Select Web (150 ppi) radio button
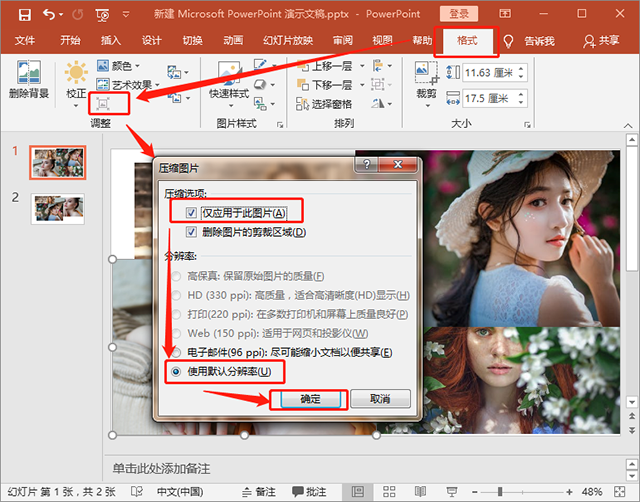This screenshot has width=640, height=502. [x=176, y=333]
